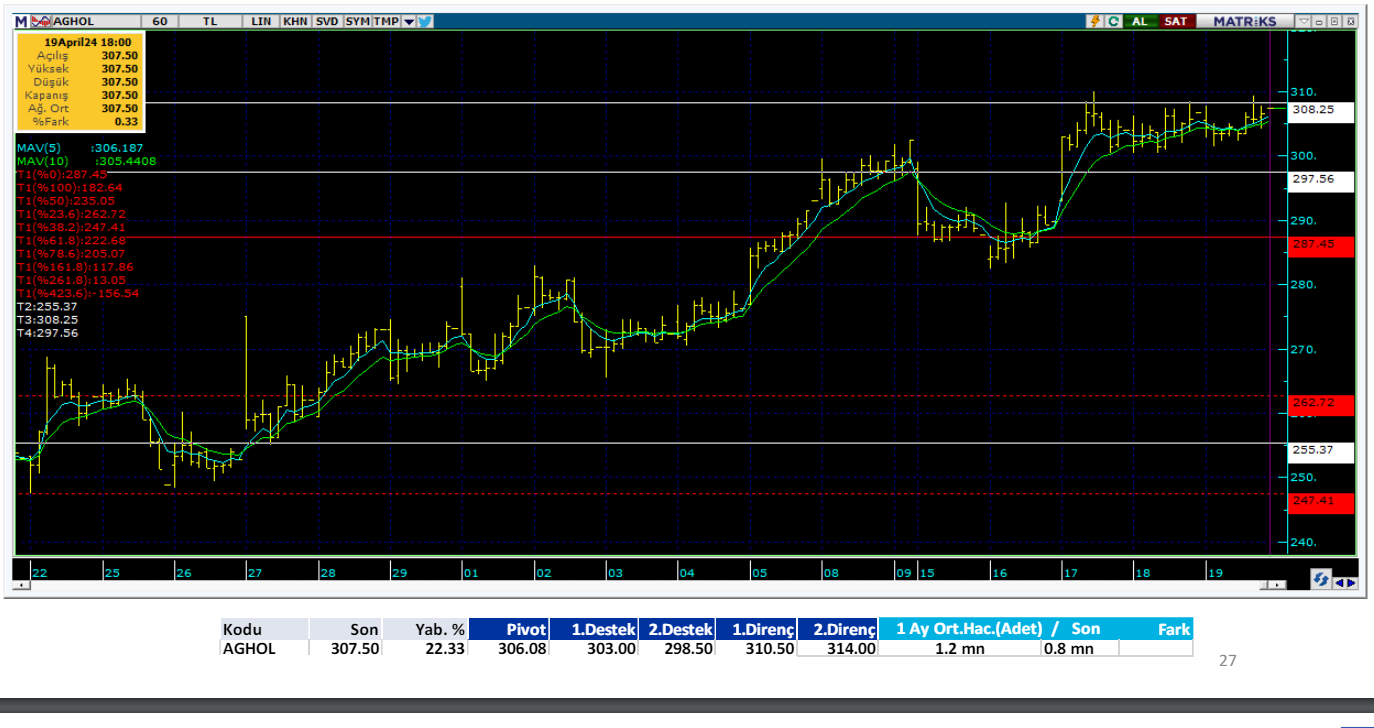Click the blue swap arrows icon below the chart
The width and height of the screenshot is (1374, 728).
pyautogui.click(x=1320, y=581)
